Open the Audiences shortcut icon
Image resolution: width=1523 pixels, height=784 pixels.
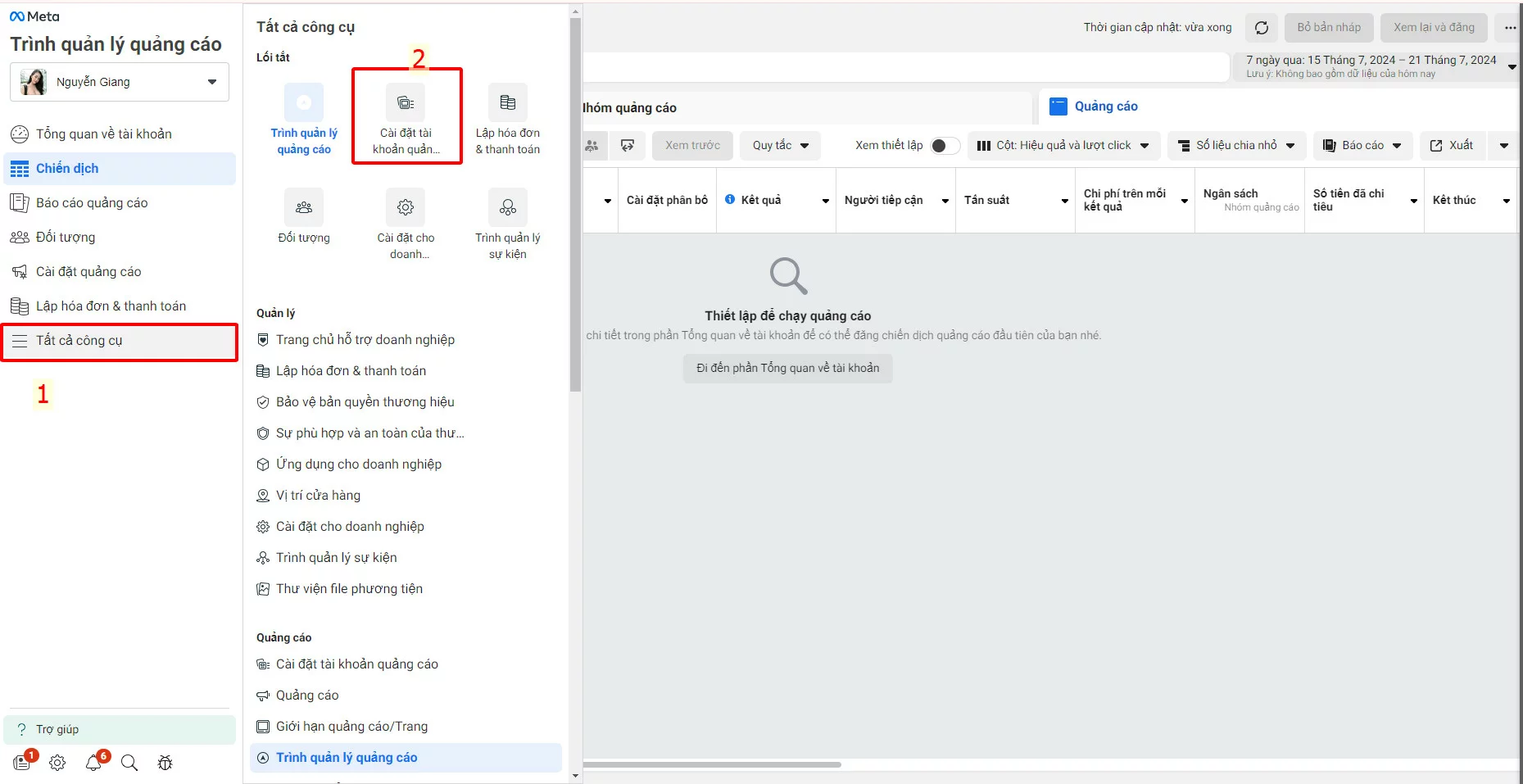(x=303, y=208)
